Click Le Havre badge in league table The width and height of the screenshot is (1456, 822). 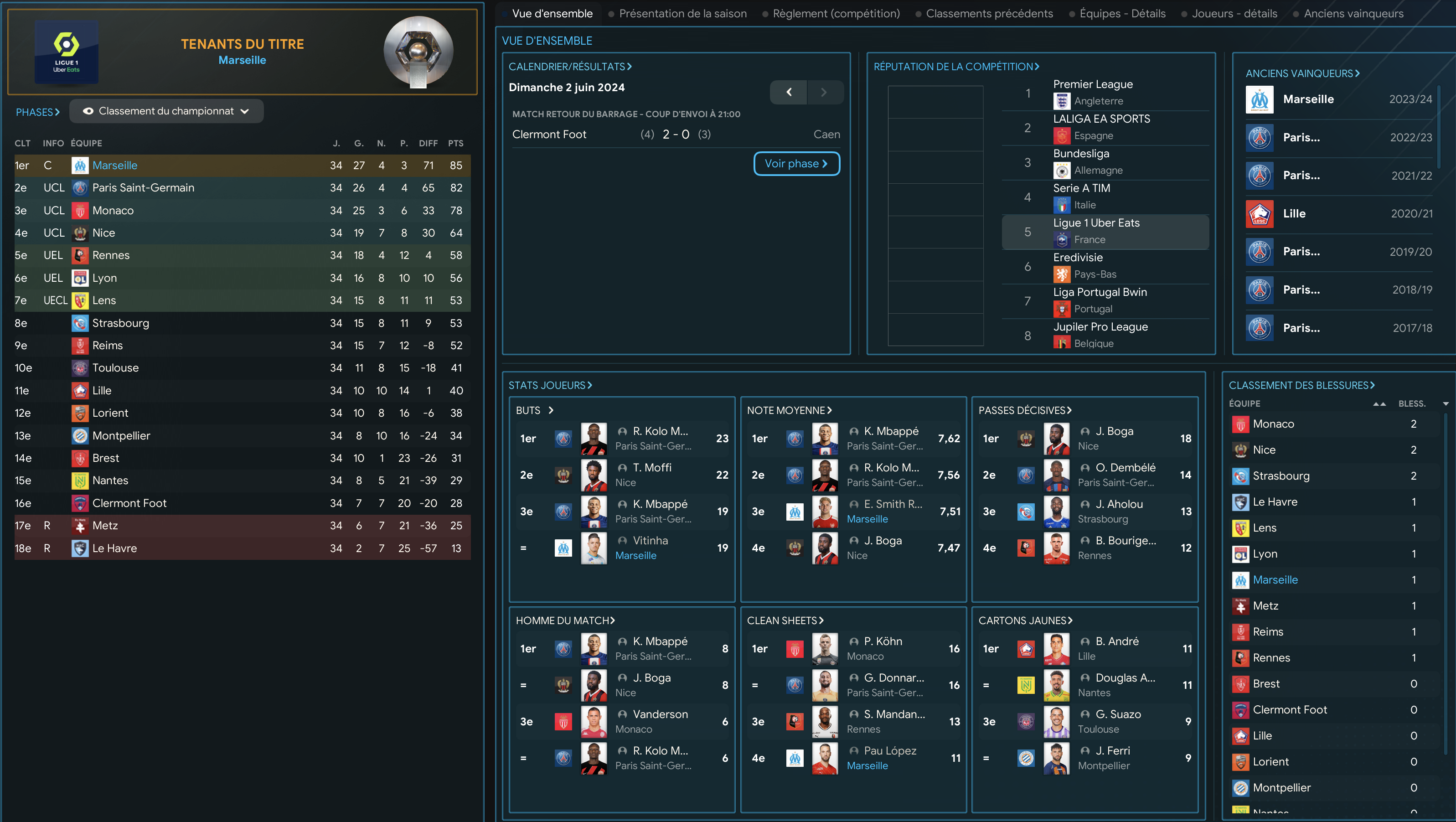click(x=80, y=548)
